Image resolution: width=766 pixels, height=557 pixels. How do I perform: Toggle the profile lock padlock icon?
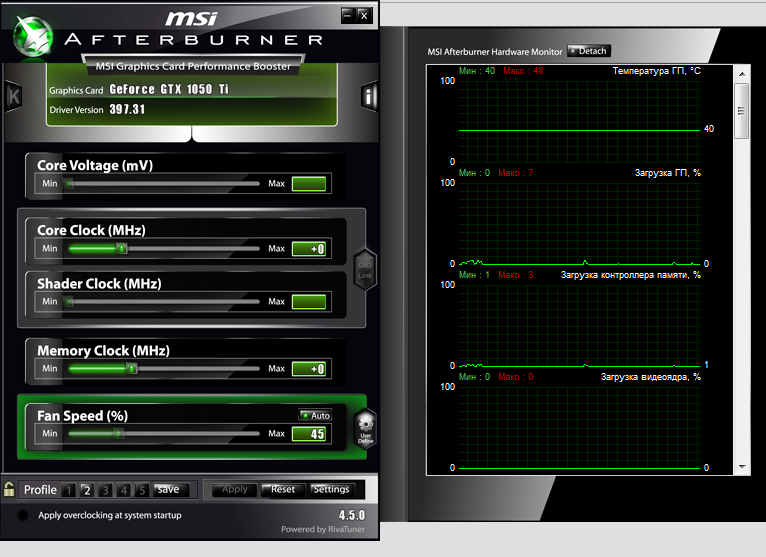tap(9, 489)
